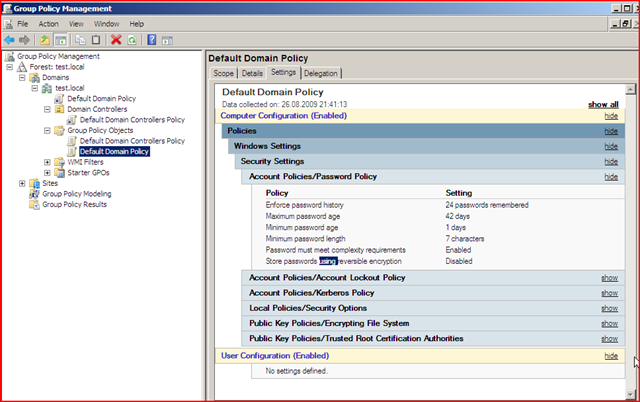
Task: Show the Account Lockout Policy section
Action: click(609, 278)
